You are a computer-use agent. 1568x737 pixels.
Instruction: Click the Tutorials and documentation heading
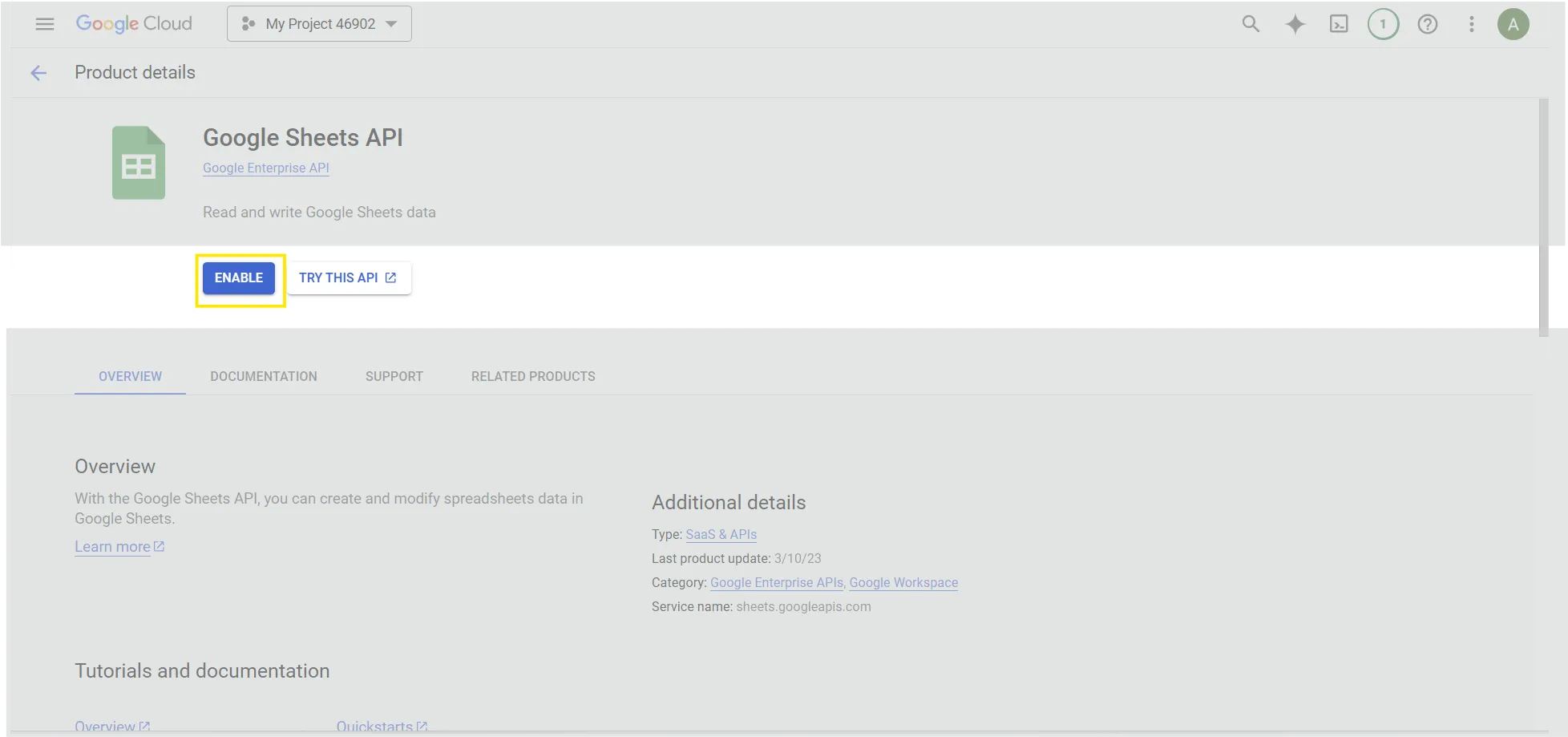coord(202,671)
